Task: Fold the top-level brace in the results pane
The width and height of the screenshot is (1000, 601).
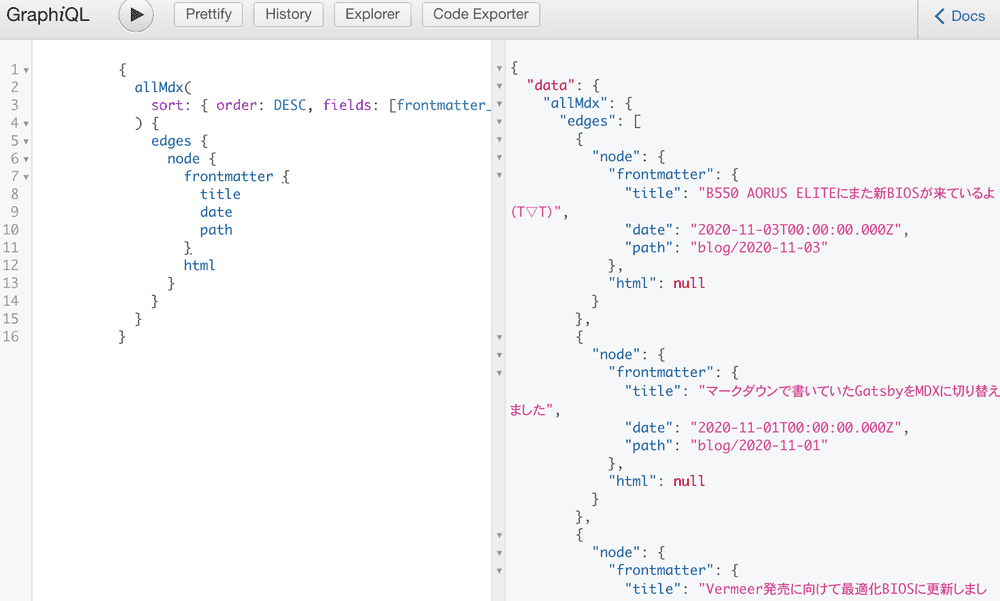Action: (x=499, y=68)
